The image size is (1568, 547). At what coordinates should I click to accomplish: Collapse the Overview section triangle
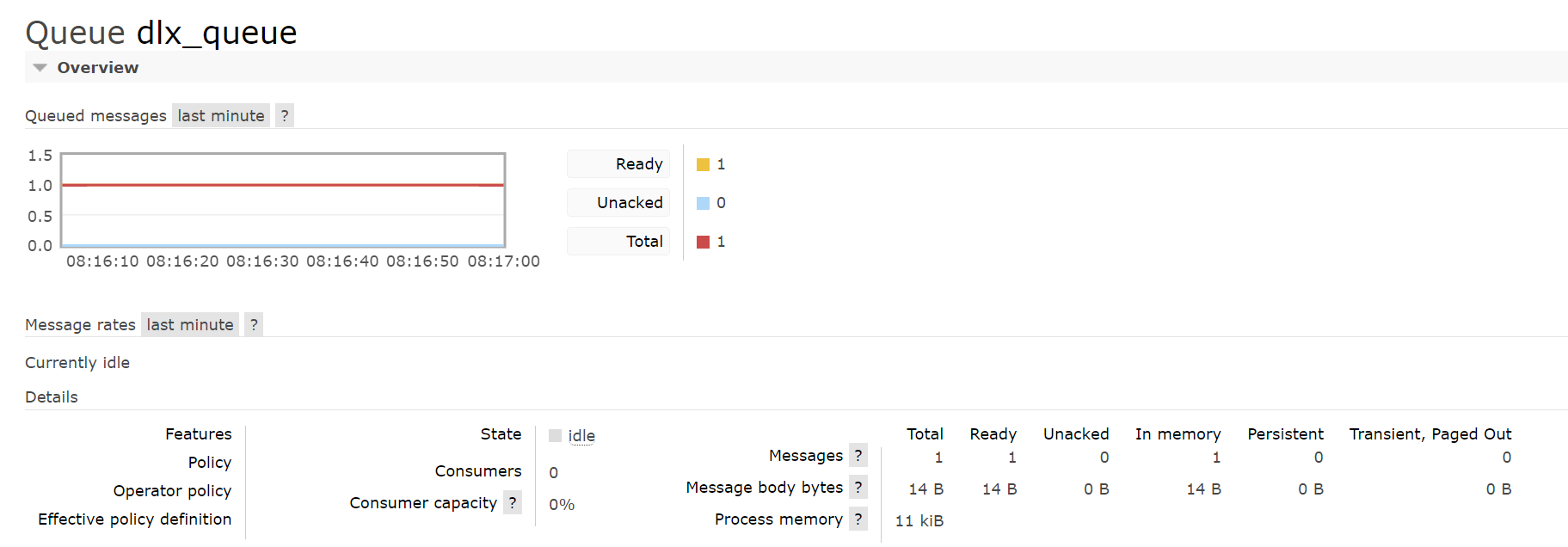(x=40, y=67)
